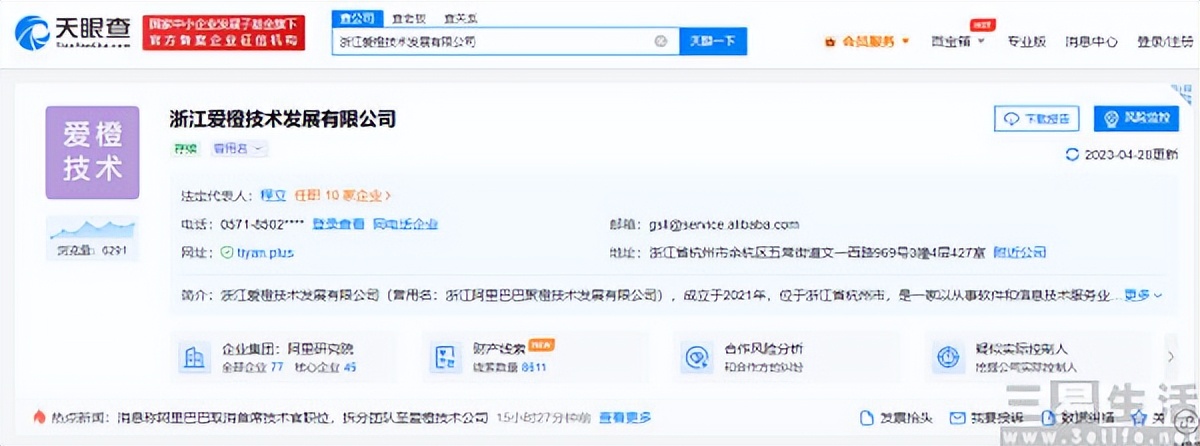
Task: Click the hot news flame icon
Action: (x=40, y=416)
